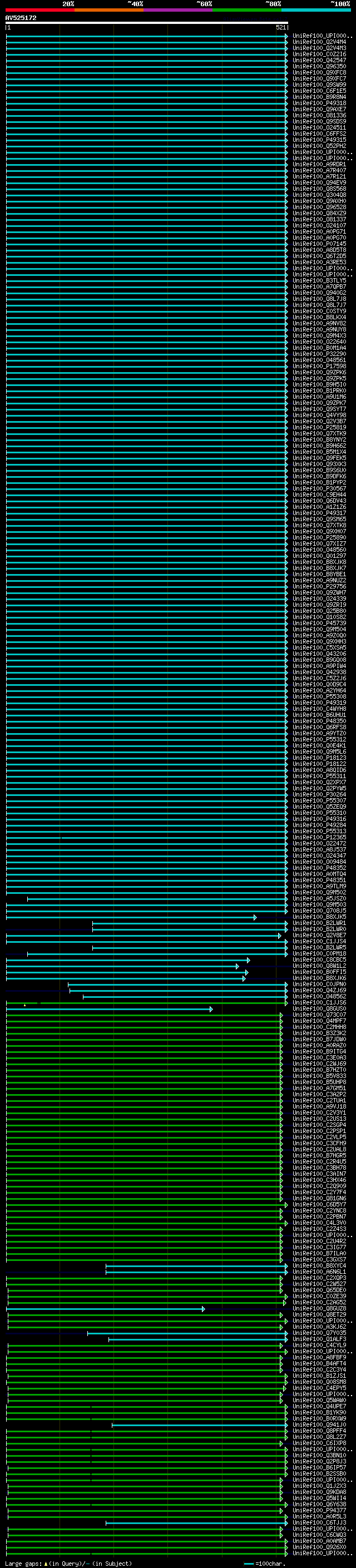Screen dimensions: 356x1568
Task: Open hit UniRef100_Q2V4M4
Action: pyautogui.click(x=319, y=42)
